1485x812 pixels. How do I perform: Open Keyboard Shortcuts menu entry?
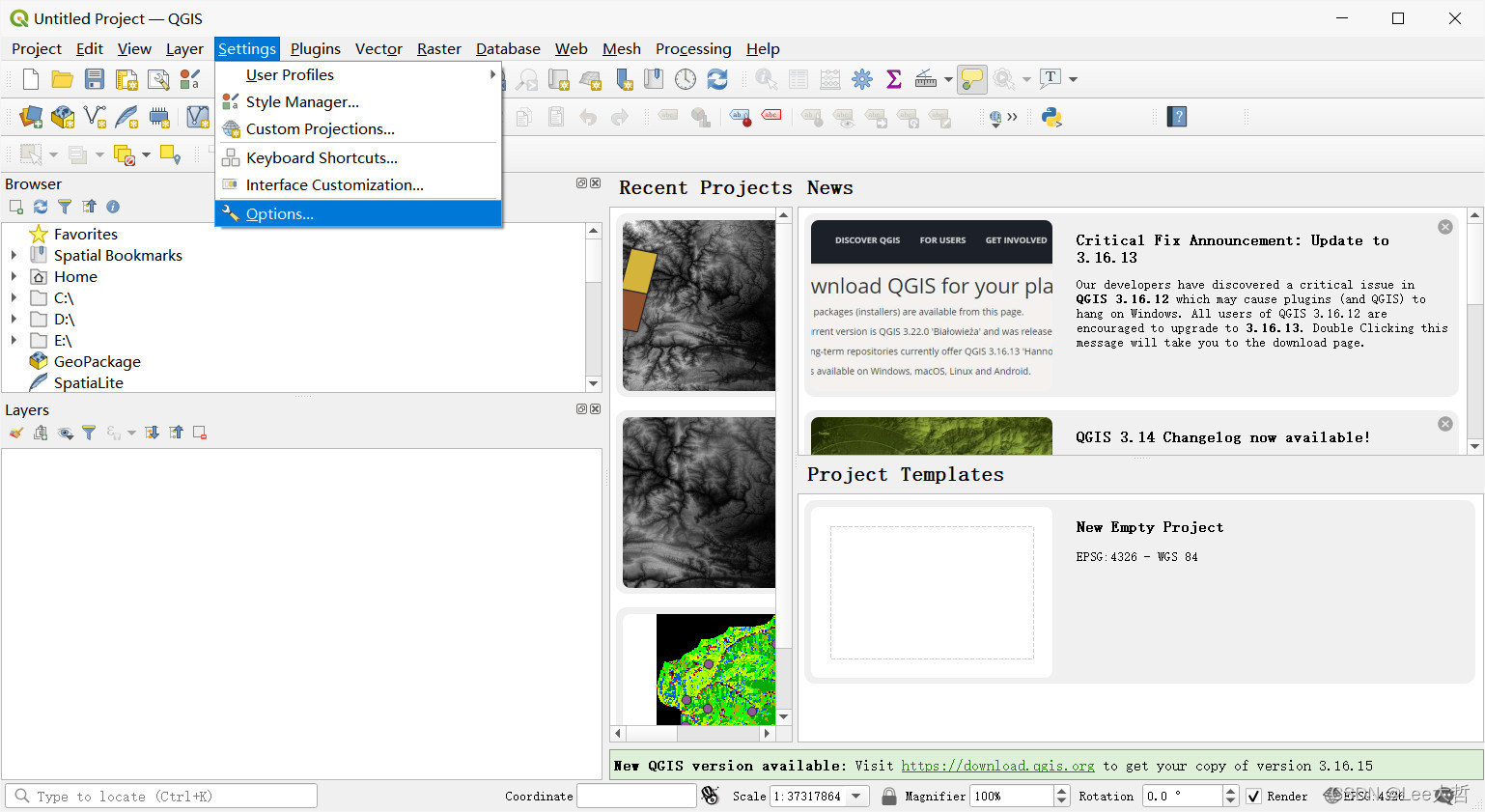pos(358,157)
